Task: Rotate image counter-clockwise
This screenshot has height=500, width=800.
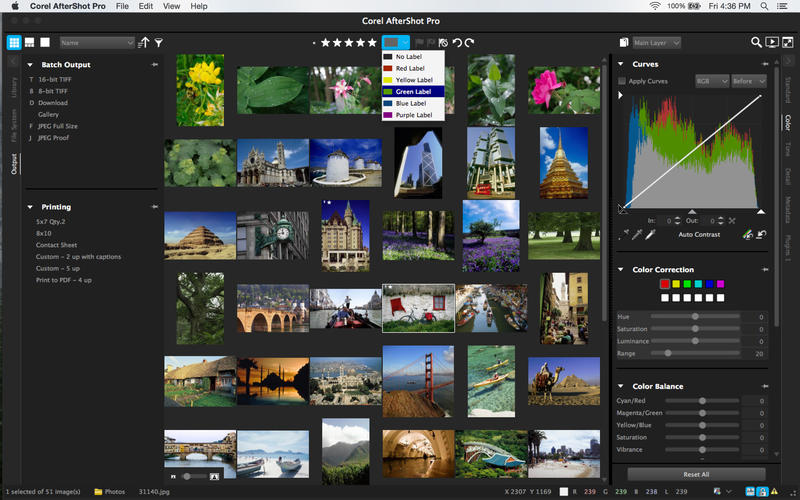Action: click(457, 43)
